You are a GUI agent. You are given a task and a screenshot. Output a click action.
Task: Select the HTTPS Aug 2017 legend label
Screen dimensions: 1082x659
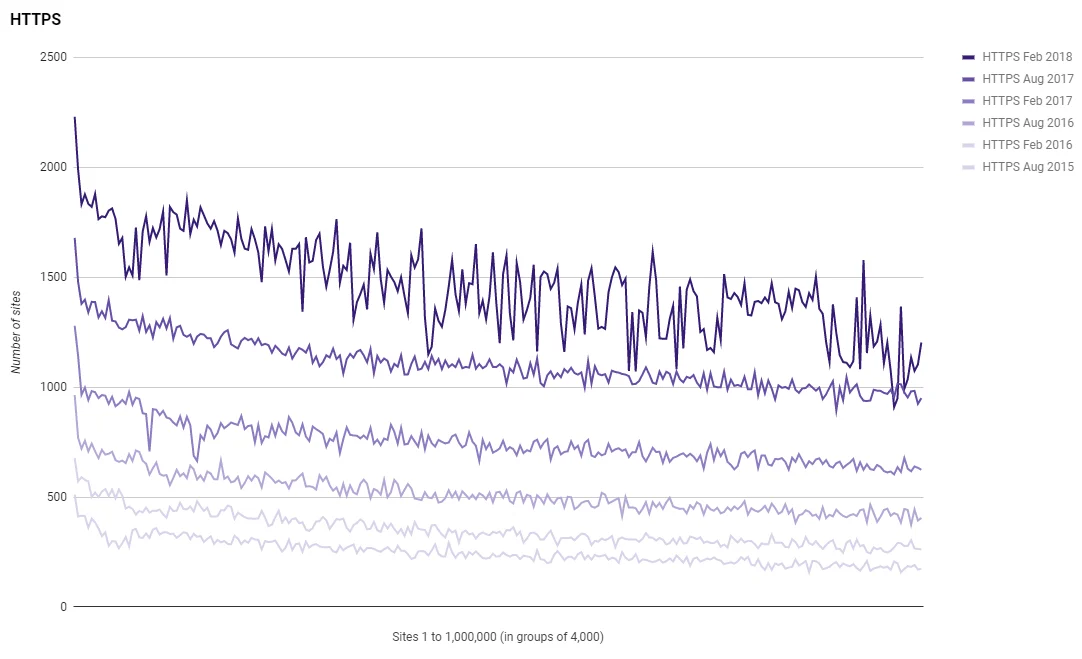point(1027,79)
